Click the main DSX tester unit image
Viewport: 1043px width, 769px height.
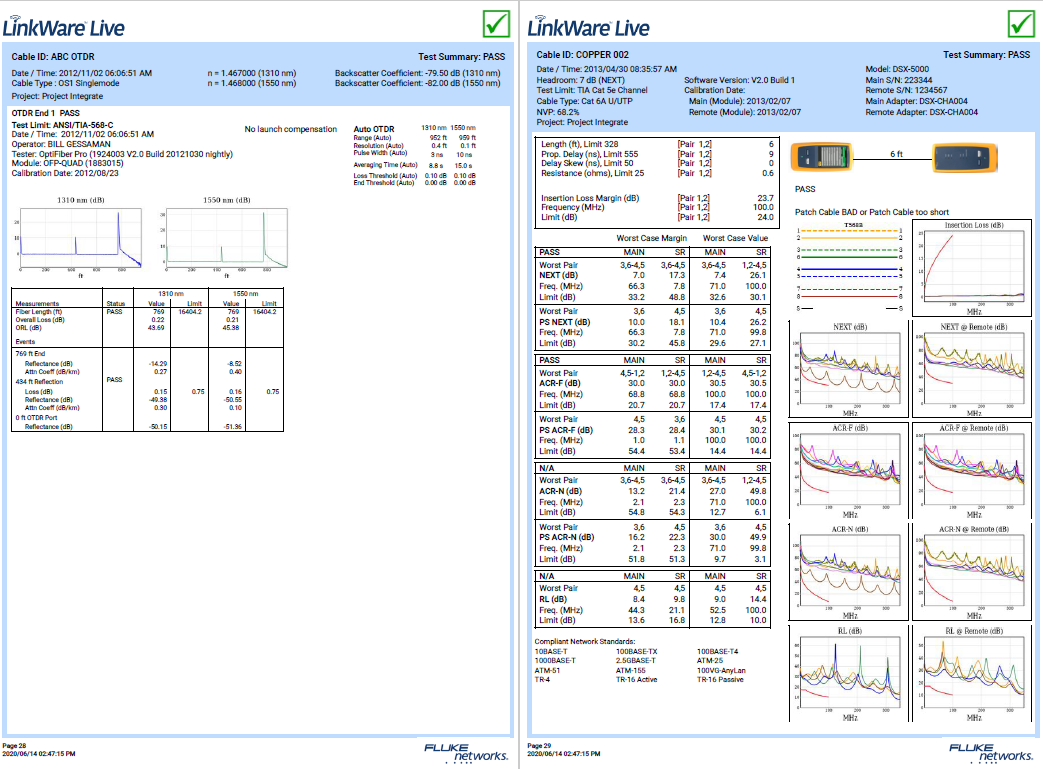[821, 157]
